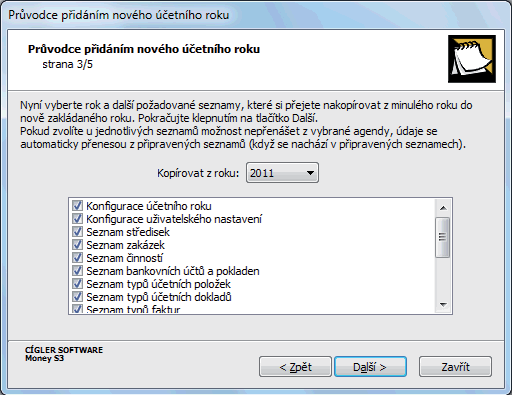
Task: Click the notepad wizard icon
Action: point(472,59)
